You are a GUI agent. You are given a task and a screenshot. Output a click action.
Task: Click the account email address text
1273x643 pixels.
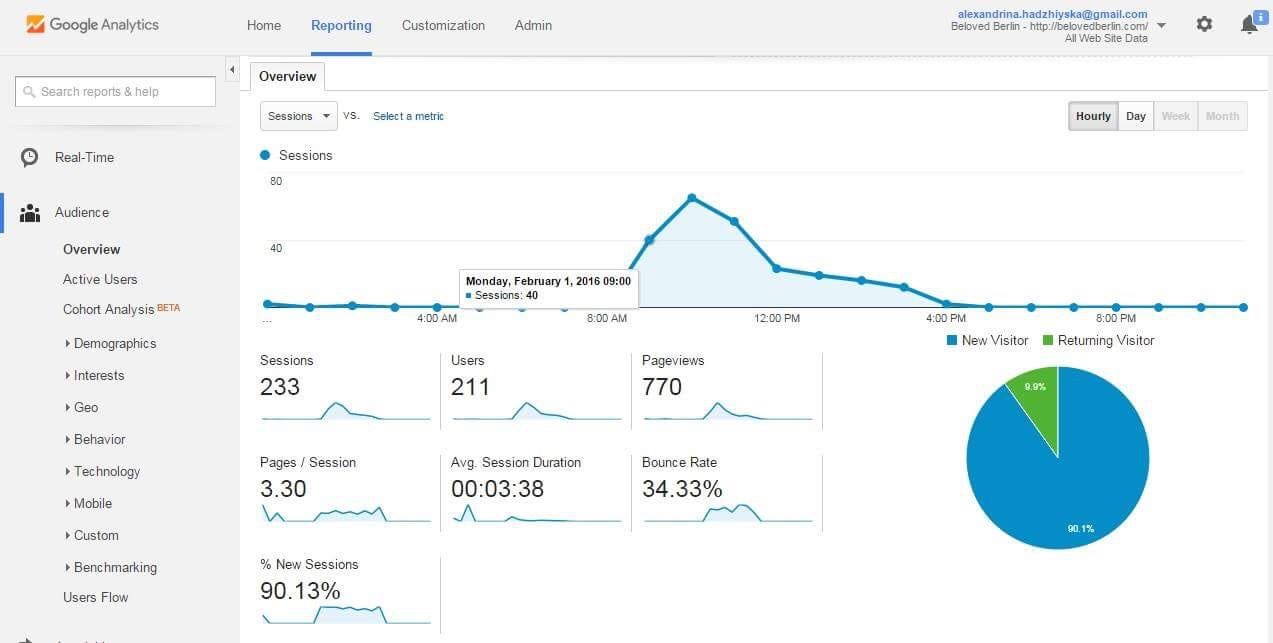coord(1052,14)
